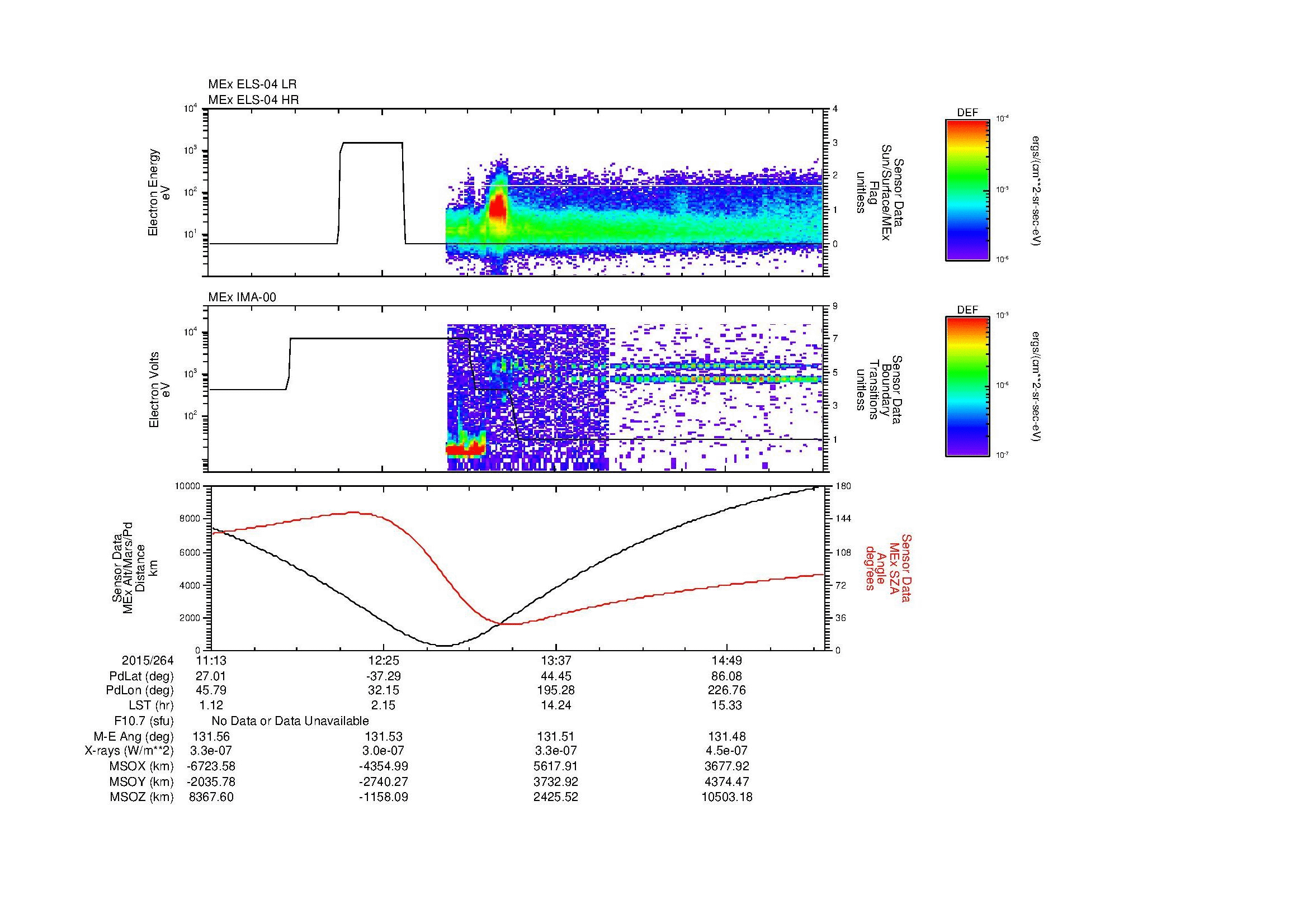Click the time tick label '14:49'
Viewport: 1308px width, 924px height.
click(727, 661)
